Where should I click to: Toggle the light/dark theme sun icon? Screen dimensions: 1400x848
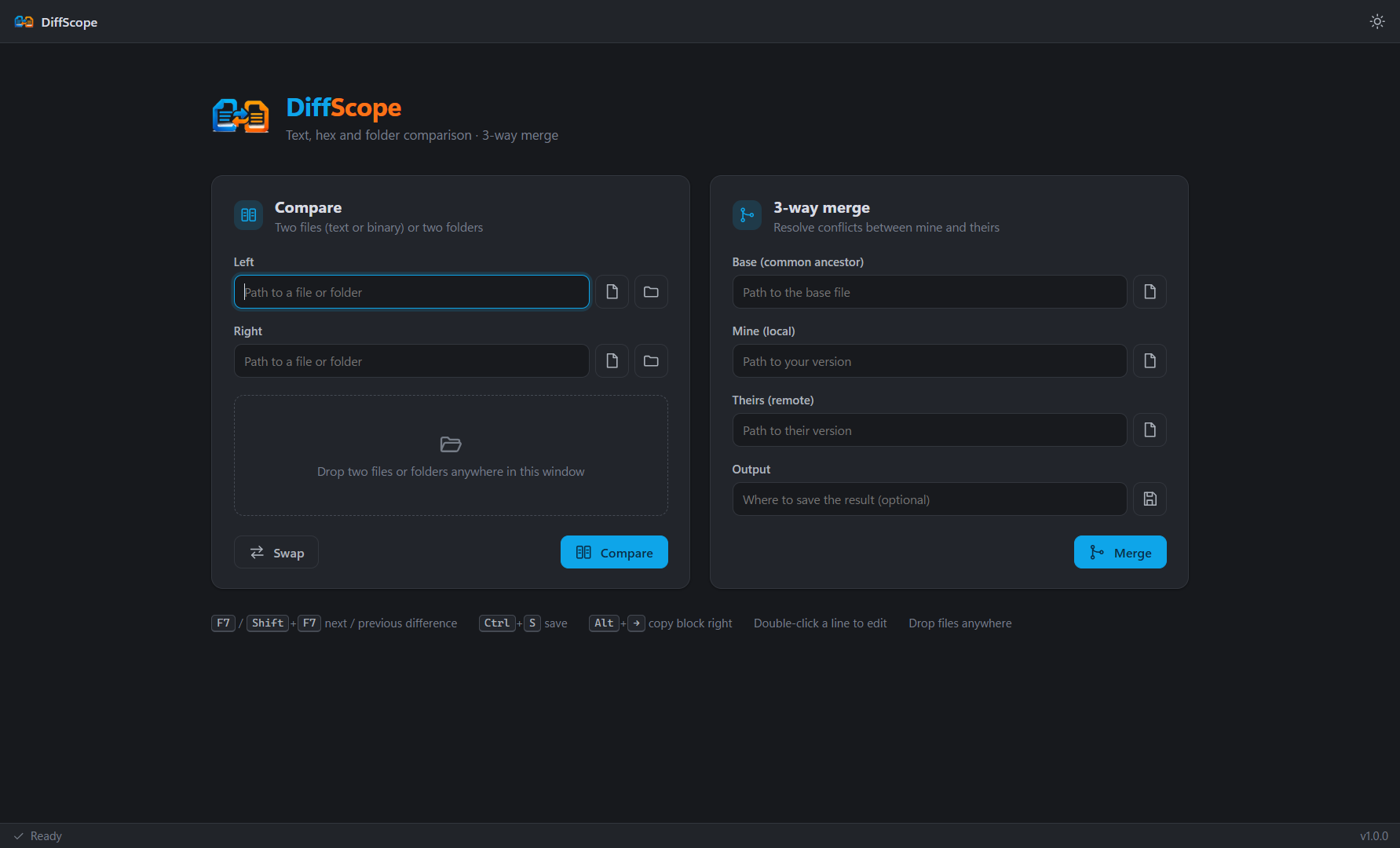(1377, 22)
